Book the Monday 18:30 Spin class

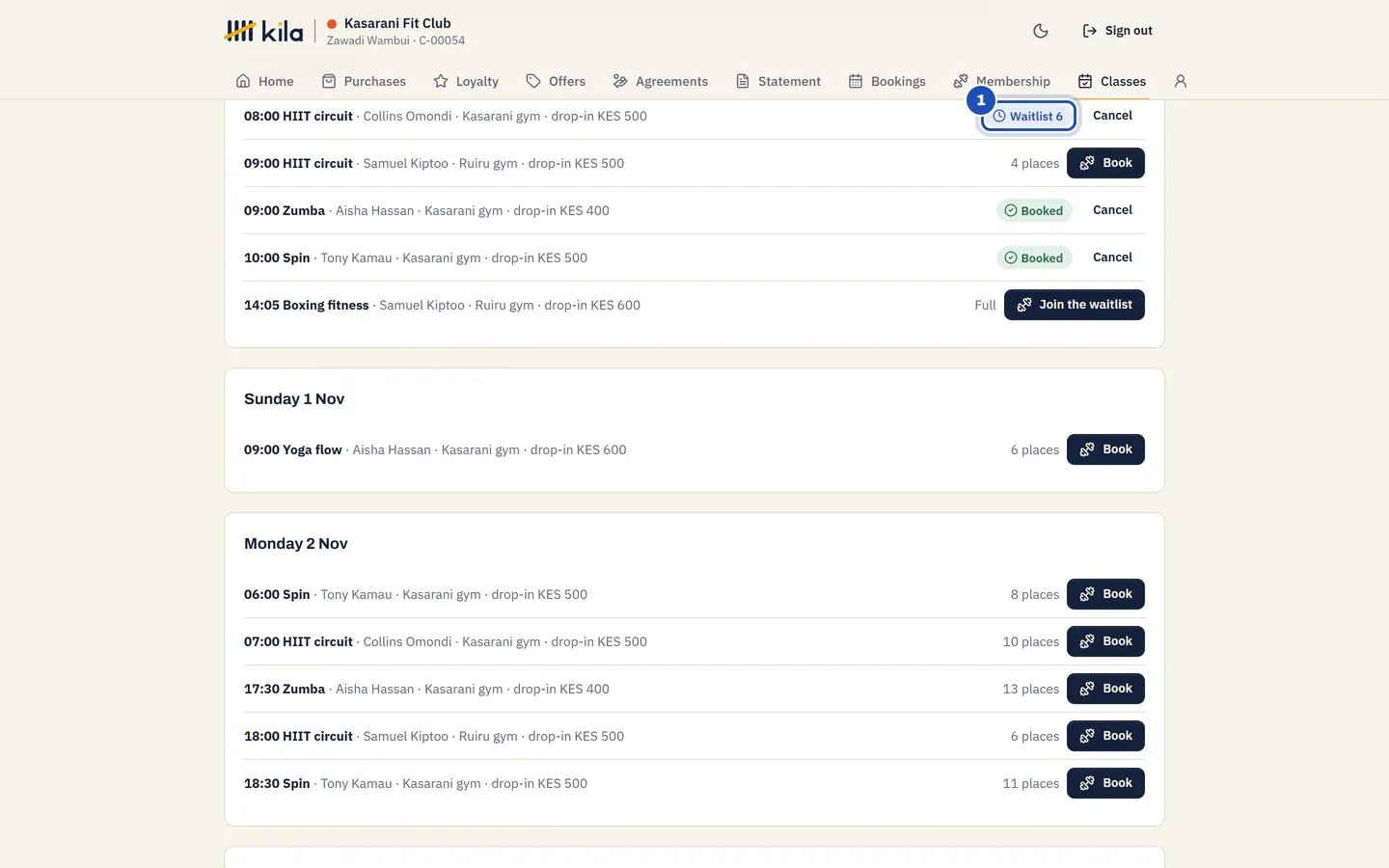pyautogui.click(x=1105, y=783)
